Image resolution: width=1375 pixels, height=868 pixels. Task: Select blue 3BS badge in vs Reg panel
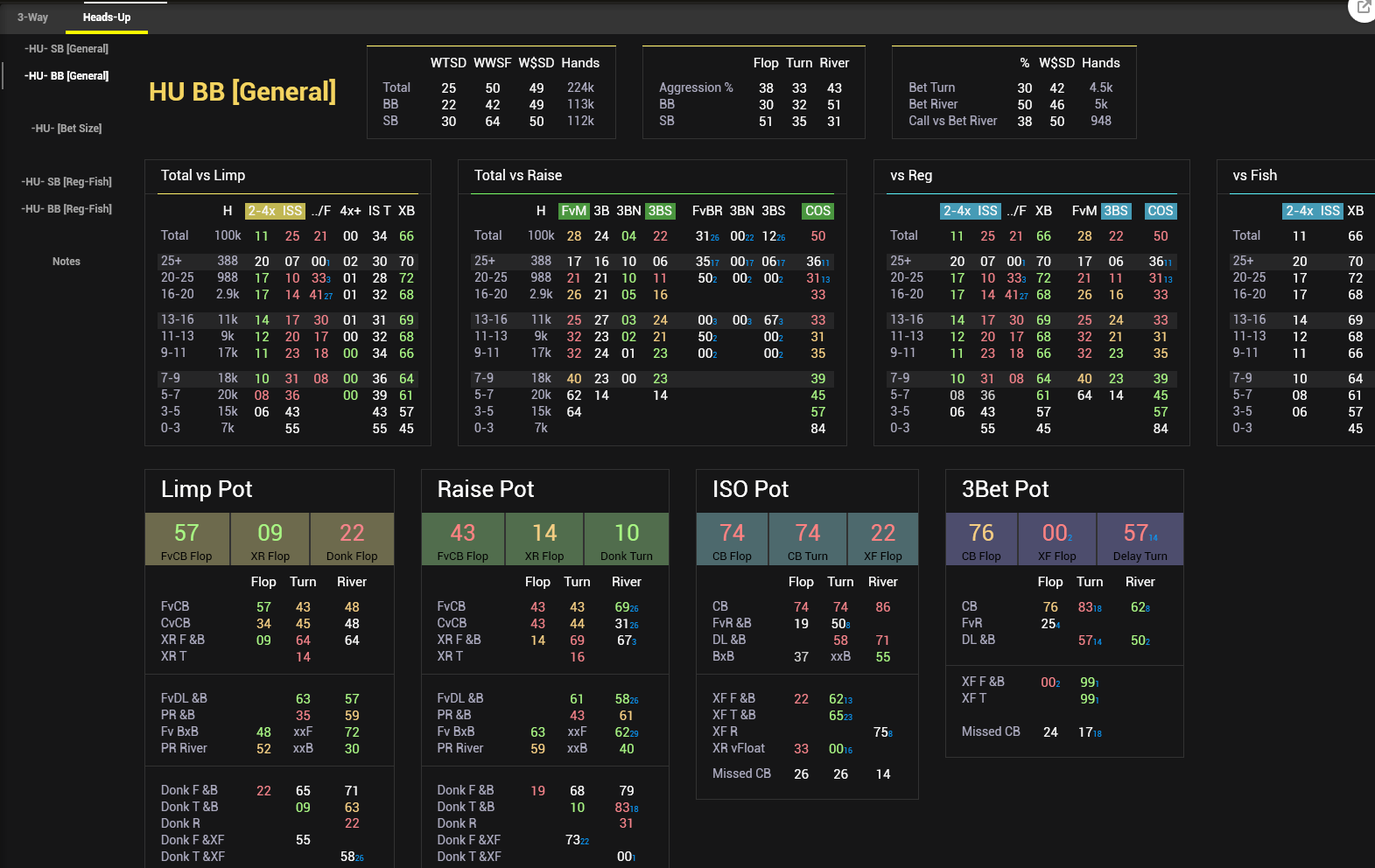[x=1115, y=211]
